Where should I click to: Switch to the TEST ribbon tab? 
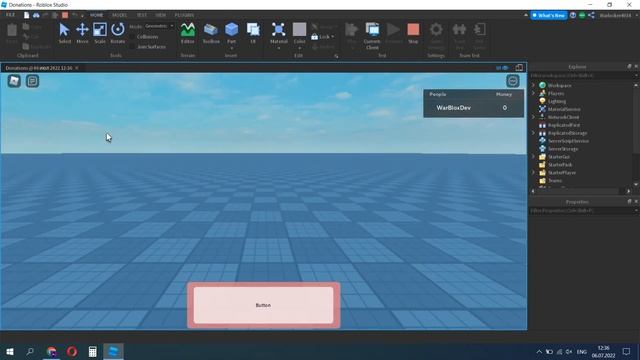(x=142, y=15)
